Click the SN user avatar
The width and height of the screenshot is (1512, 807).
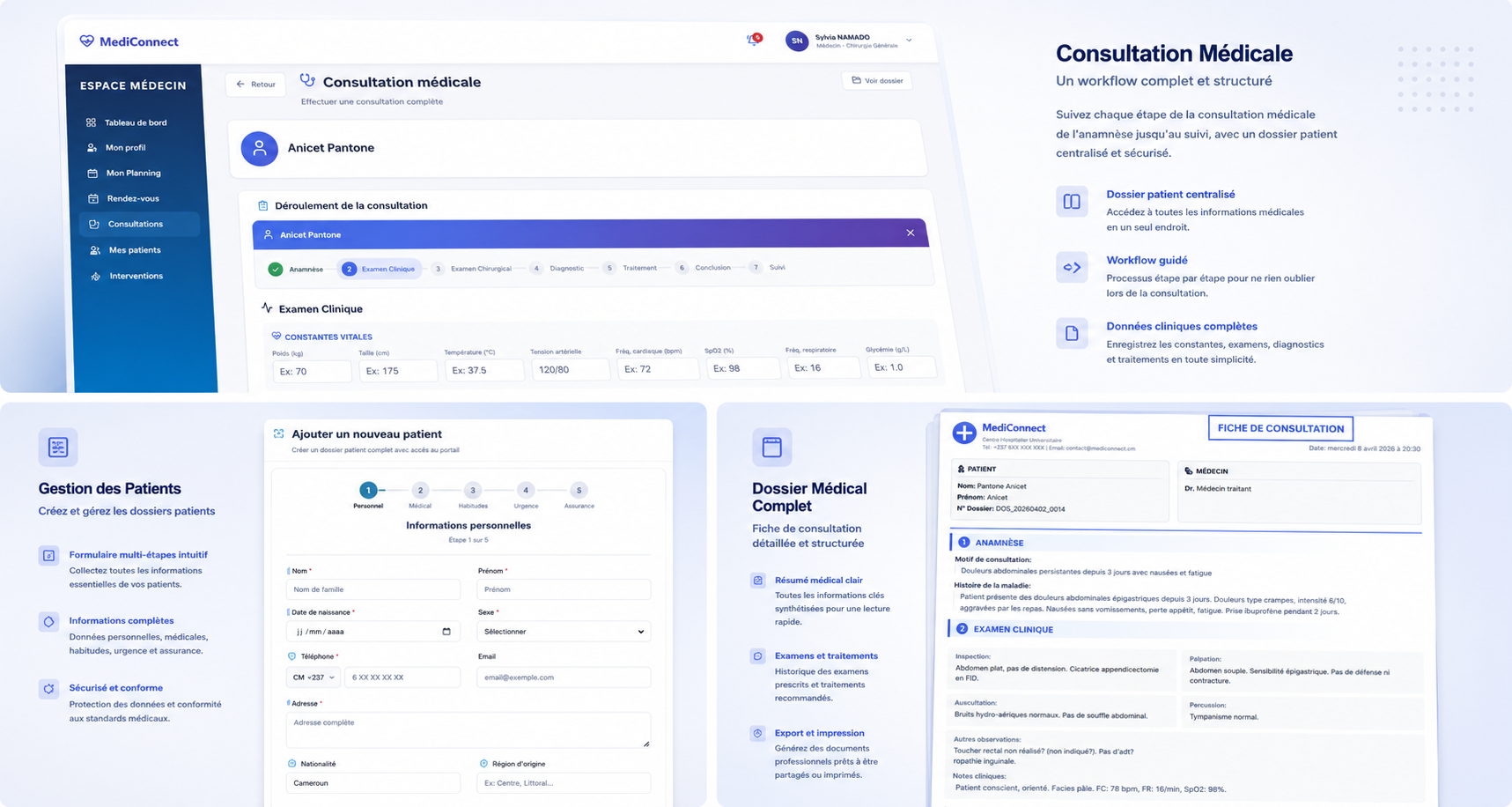pyautogui.click(x=797, y=41)
